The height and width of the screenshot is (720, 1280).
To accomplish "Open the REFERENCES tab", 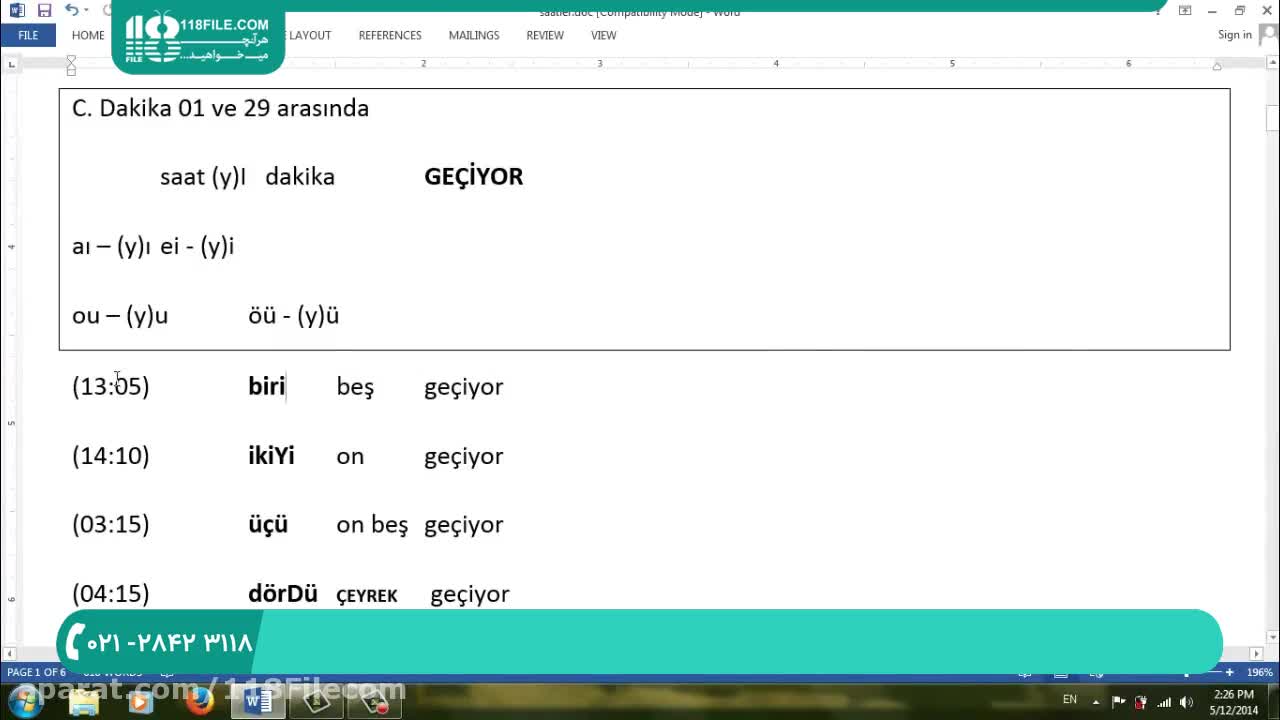I will coord(390,35).
